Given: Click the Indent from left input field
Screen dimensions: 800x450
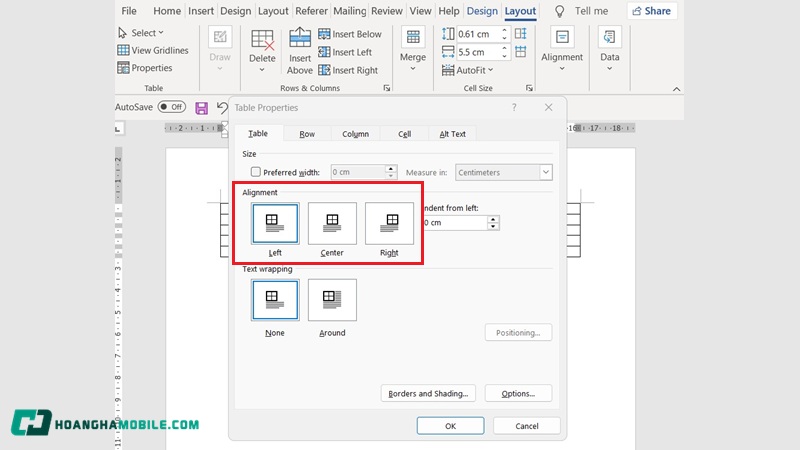Looking at the screenshot, I should click(455, 223).
